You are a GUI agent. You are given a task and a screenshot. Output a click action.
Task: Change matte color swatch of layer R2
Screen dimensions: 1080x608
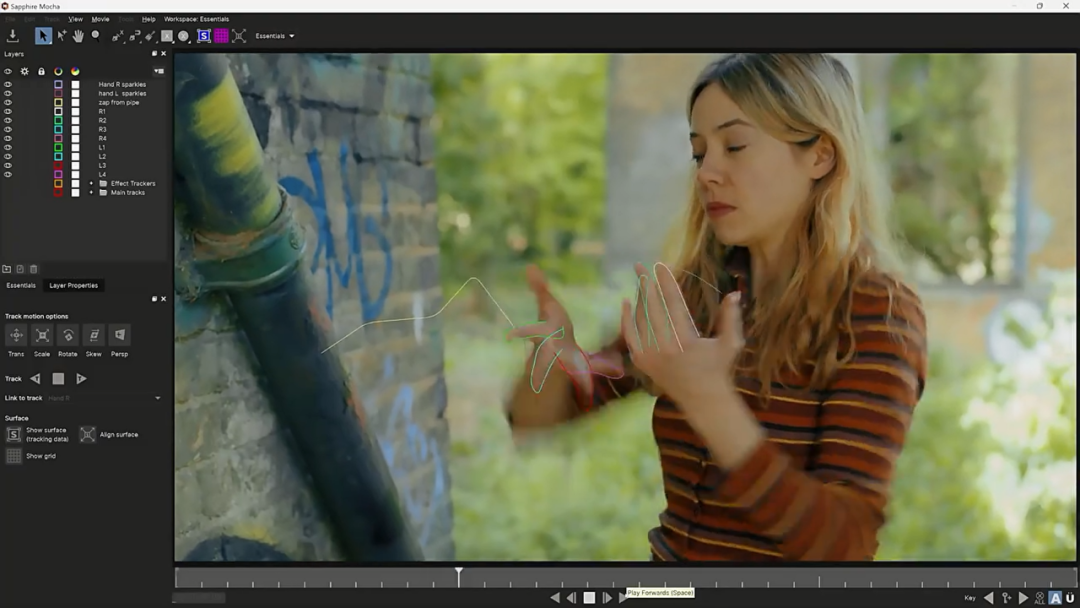(x=75, y=120)
